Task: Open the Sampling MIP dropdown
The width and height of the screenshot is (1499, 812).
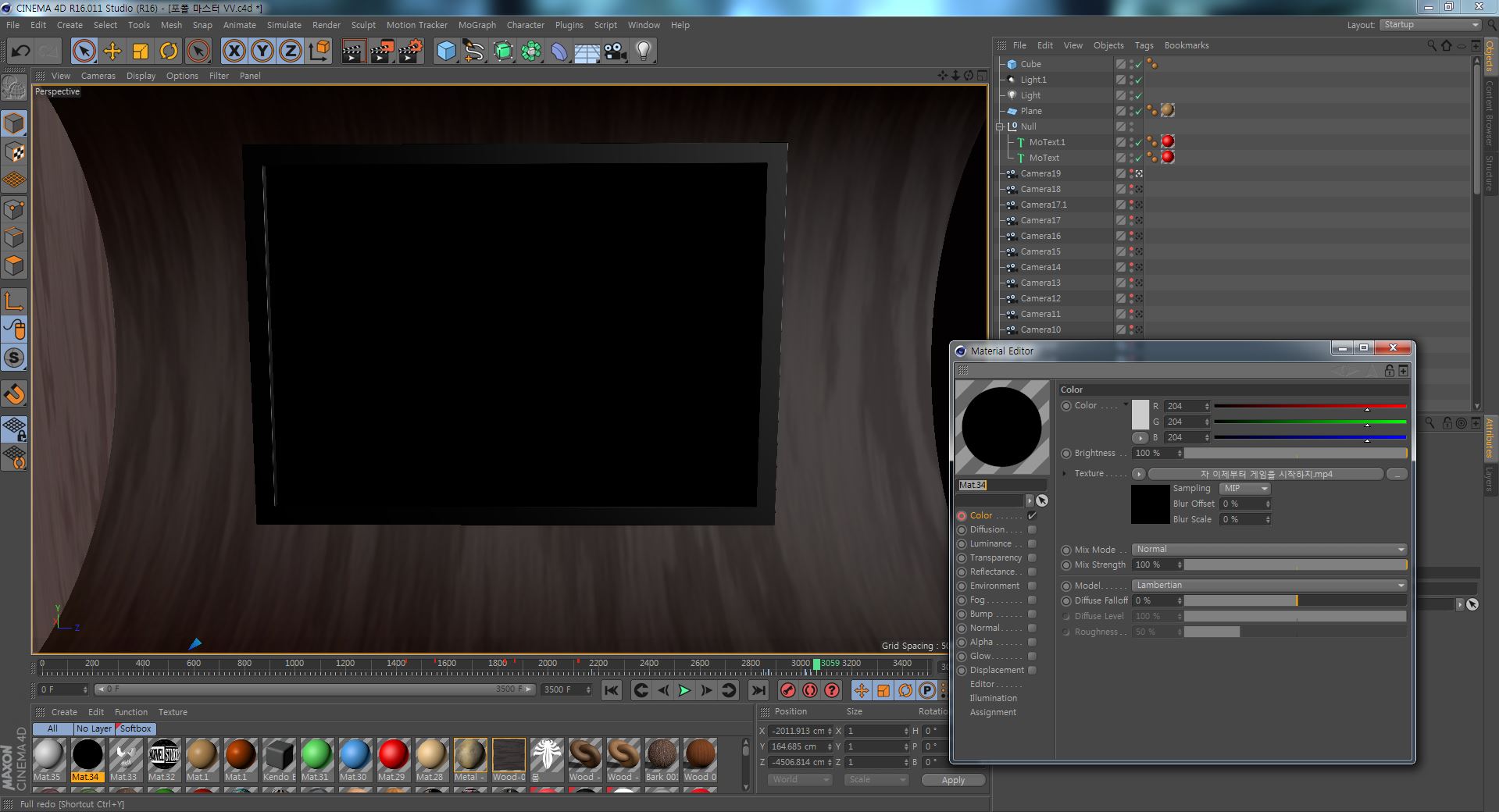Action: tap(1245, 489)
